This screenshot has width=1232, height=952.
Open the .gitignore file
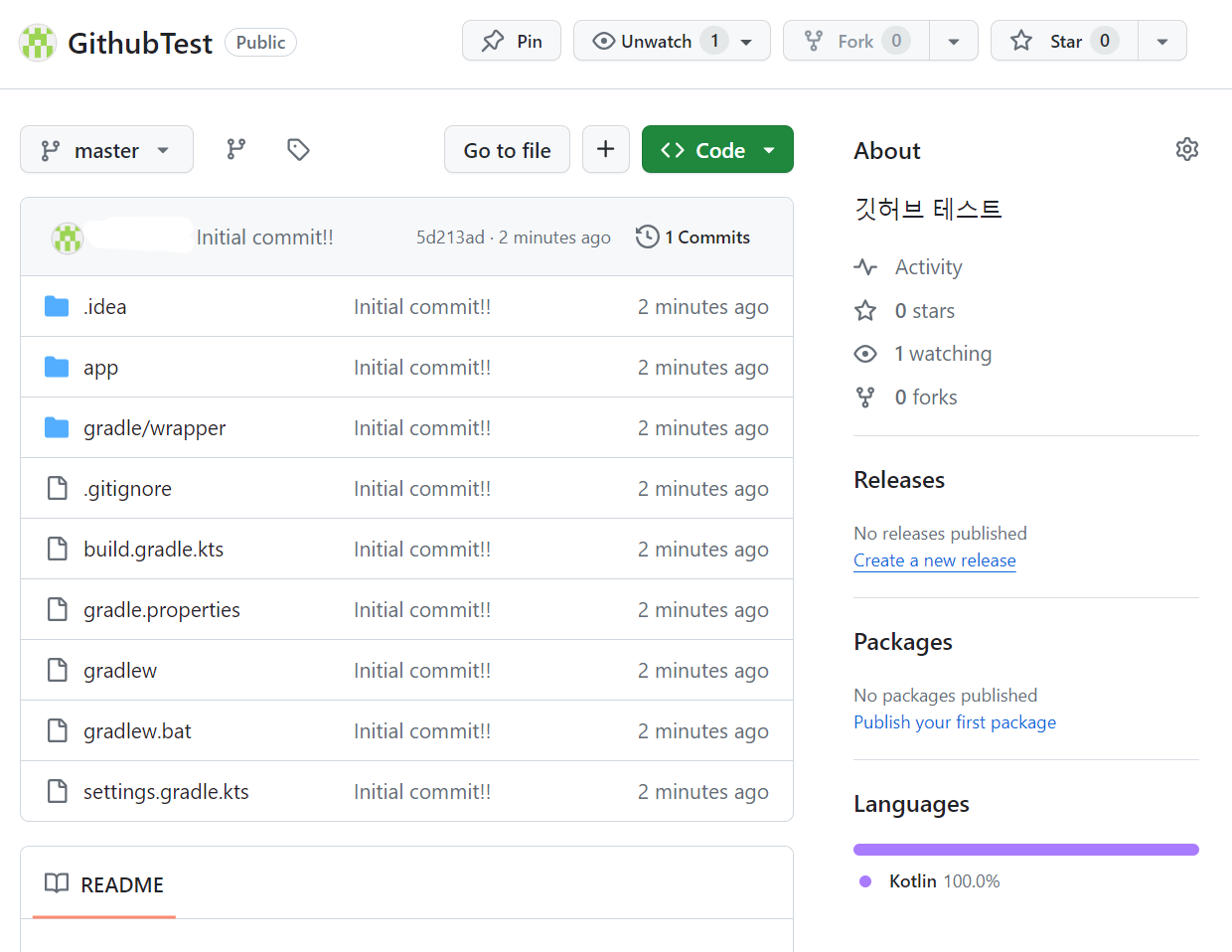127,489
